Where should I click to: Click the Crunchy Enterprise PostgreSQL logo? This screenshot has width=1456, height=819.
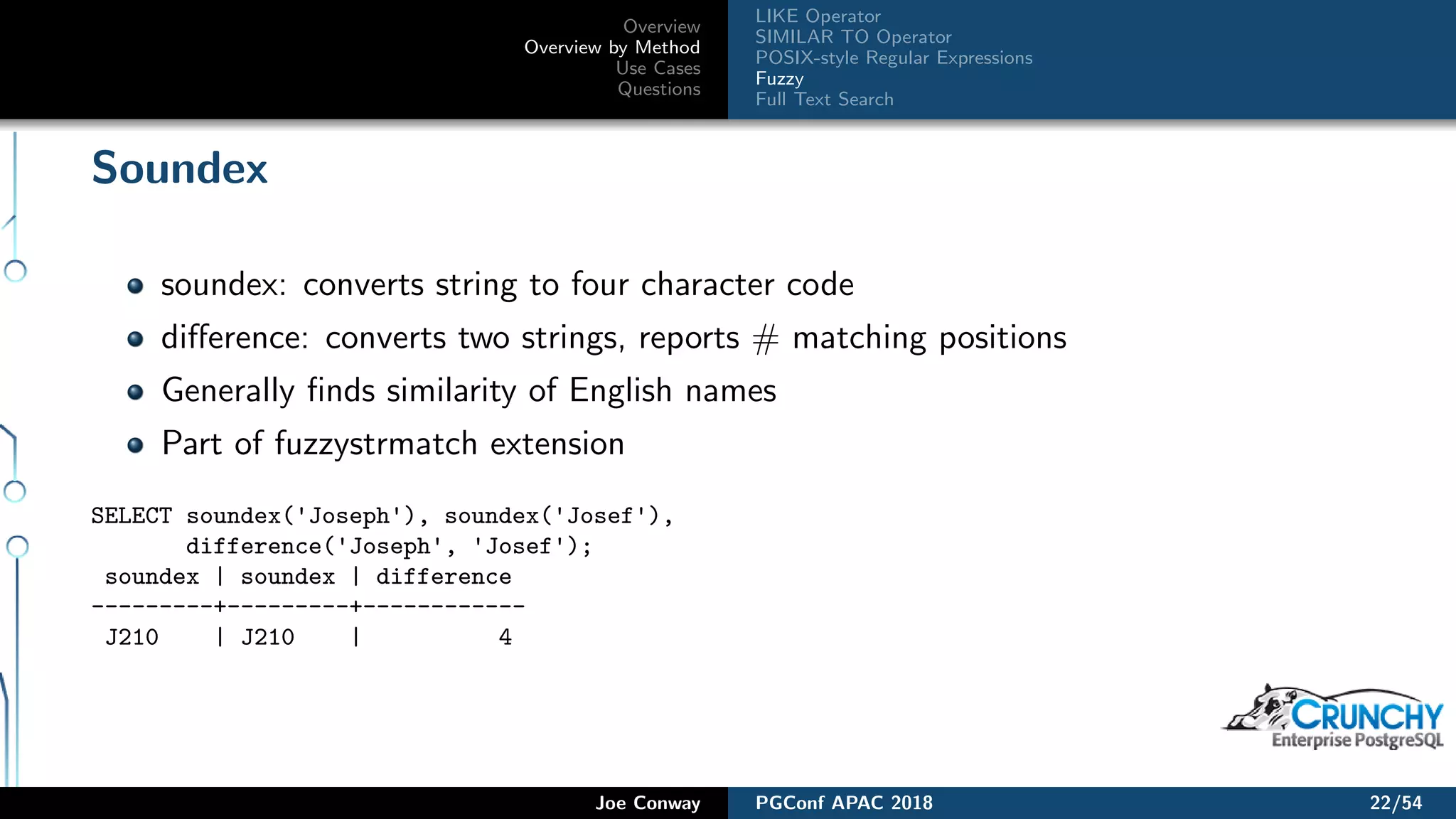click(1333, 717)
